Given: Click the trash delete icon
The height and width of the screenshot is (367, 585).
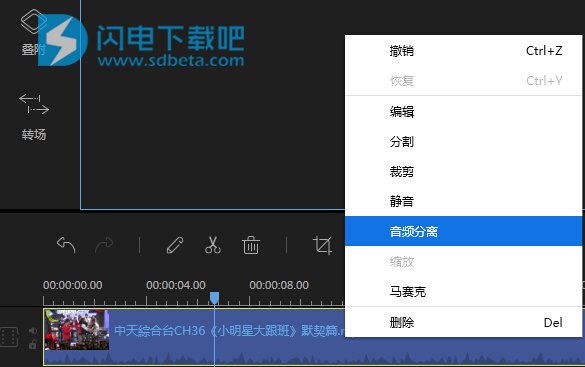Looking at the screenshot, I should pos(251,245).
